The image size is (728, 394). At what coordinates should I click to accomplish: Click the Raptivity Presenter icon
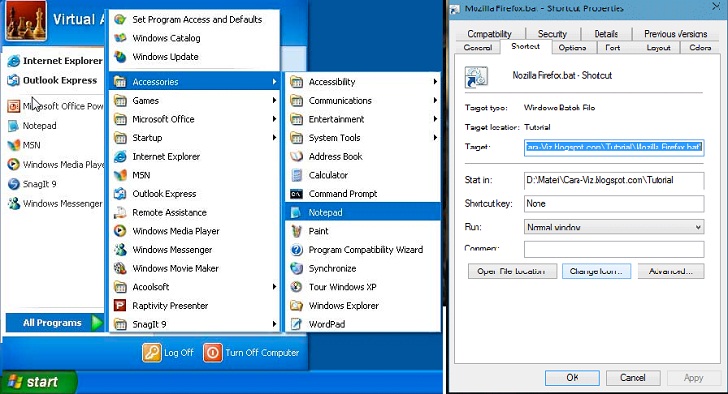tap(120, 306)
